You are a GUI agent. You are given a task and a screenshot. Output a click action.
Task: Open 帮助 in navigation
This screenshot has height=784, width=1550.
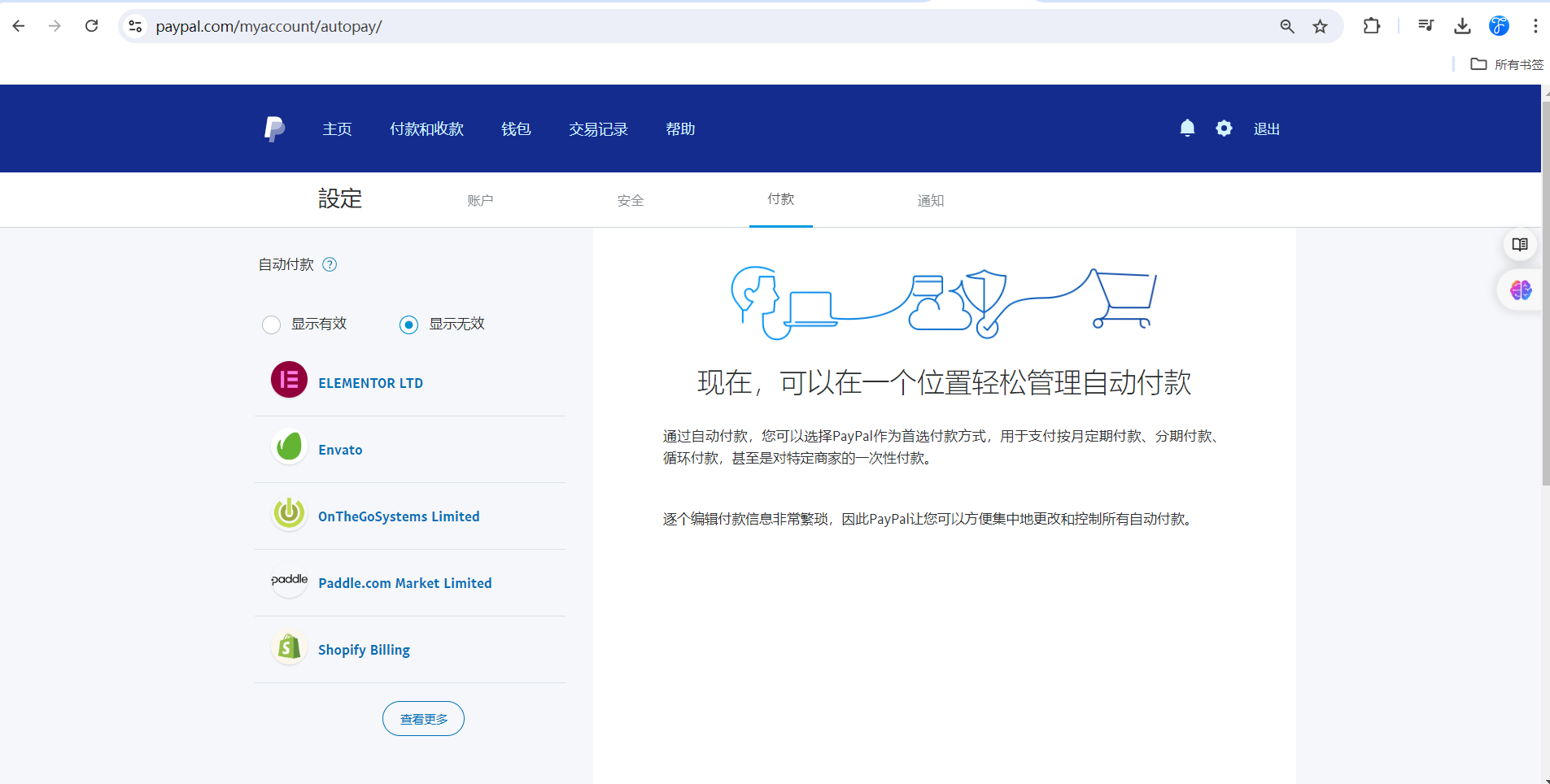coord(680,128)
